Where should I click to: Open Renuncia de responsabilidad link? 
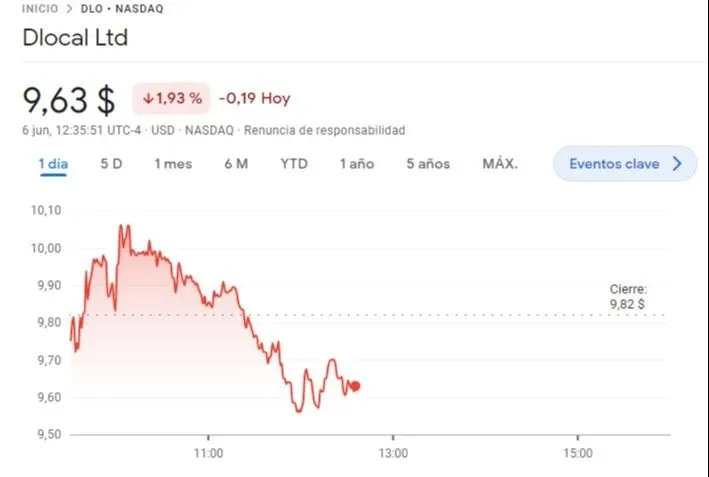coord(324,130)
